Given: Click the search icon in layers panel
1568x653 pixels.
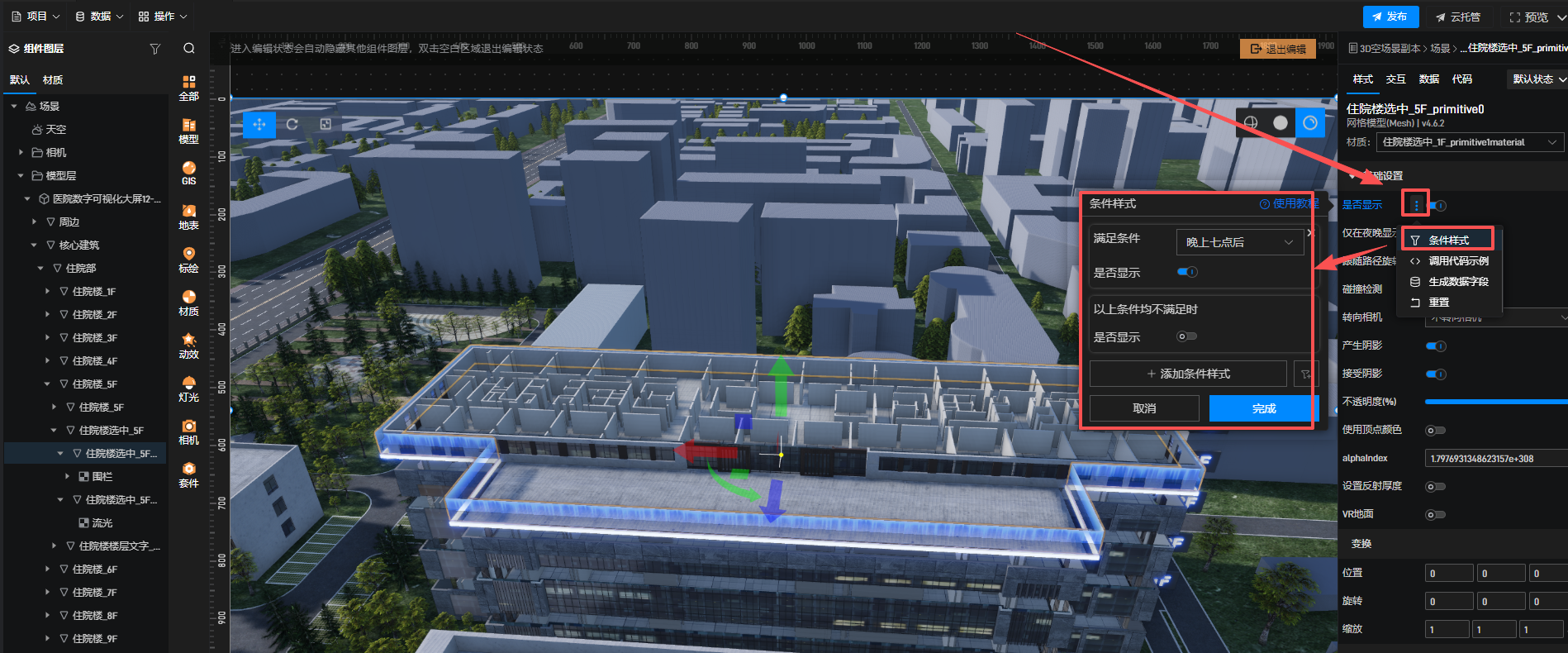Looking at the screenshot, I should pos(189,49).
